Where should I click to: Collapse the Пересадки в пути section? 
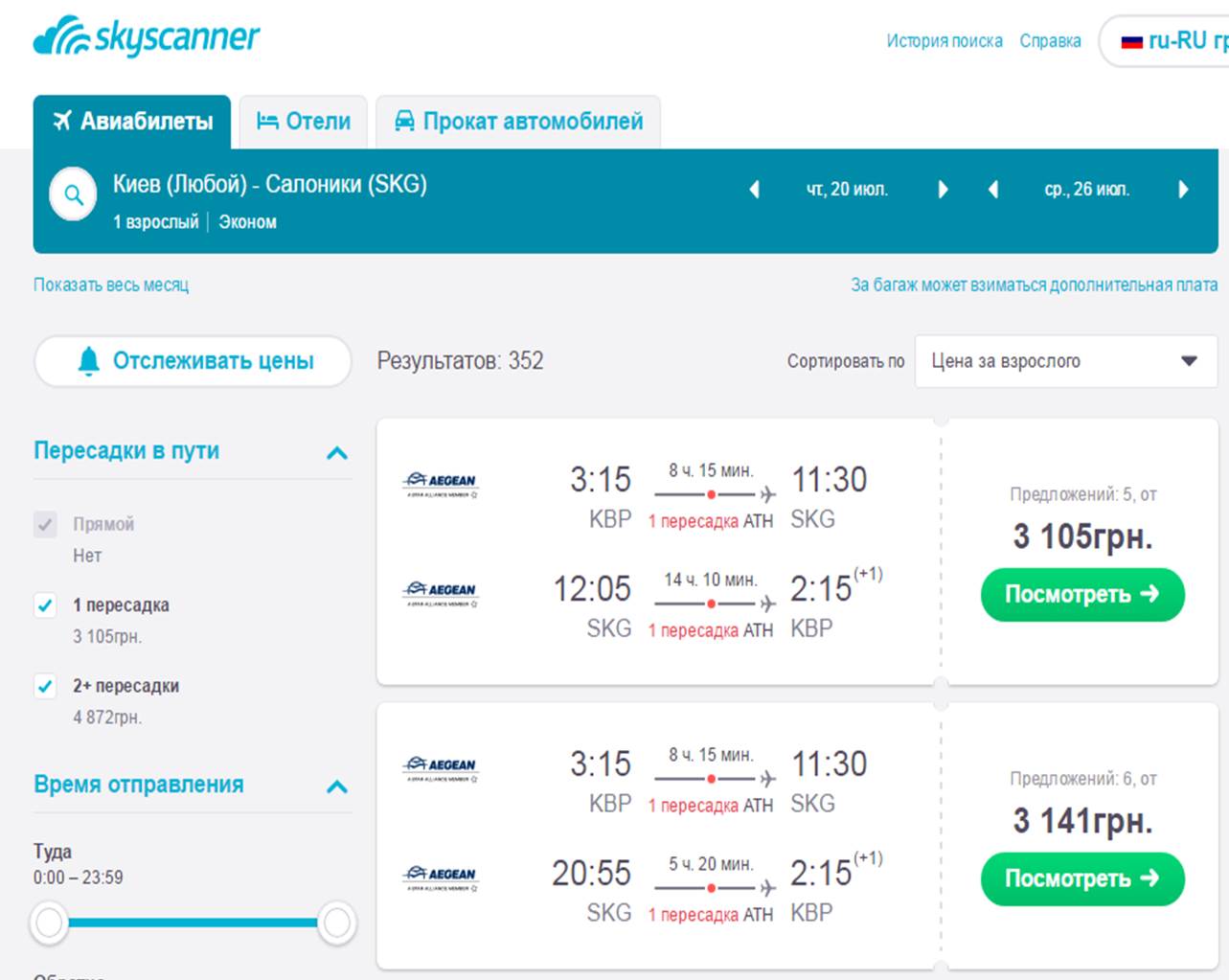(337, 452)
